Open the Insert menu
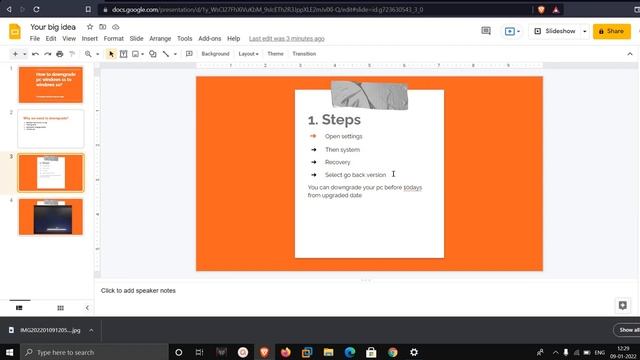Viewport: 640px width, 360px height. coord(89,38)
